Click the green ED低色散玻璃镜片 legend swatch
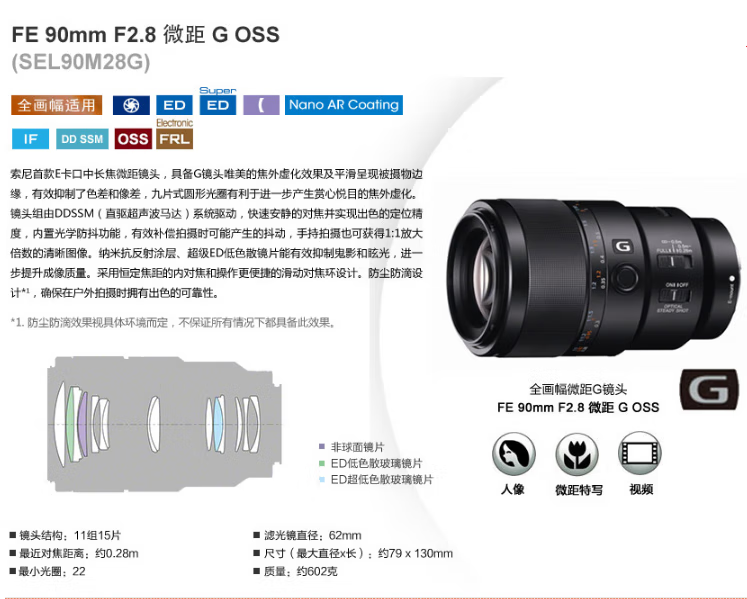The height and width of the screenshot is (599, 747). 322,463
